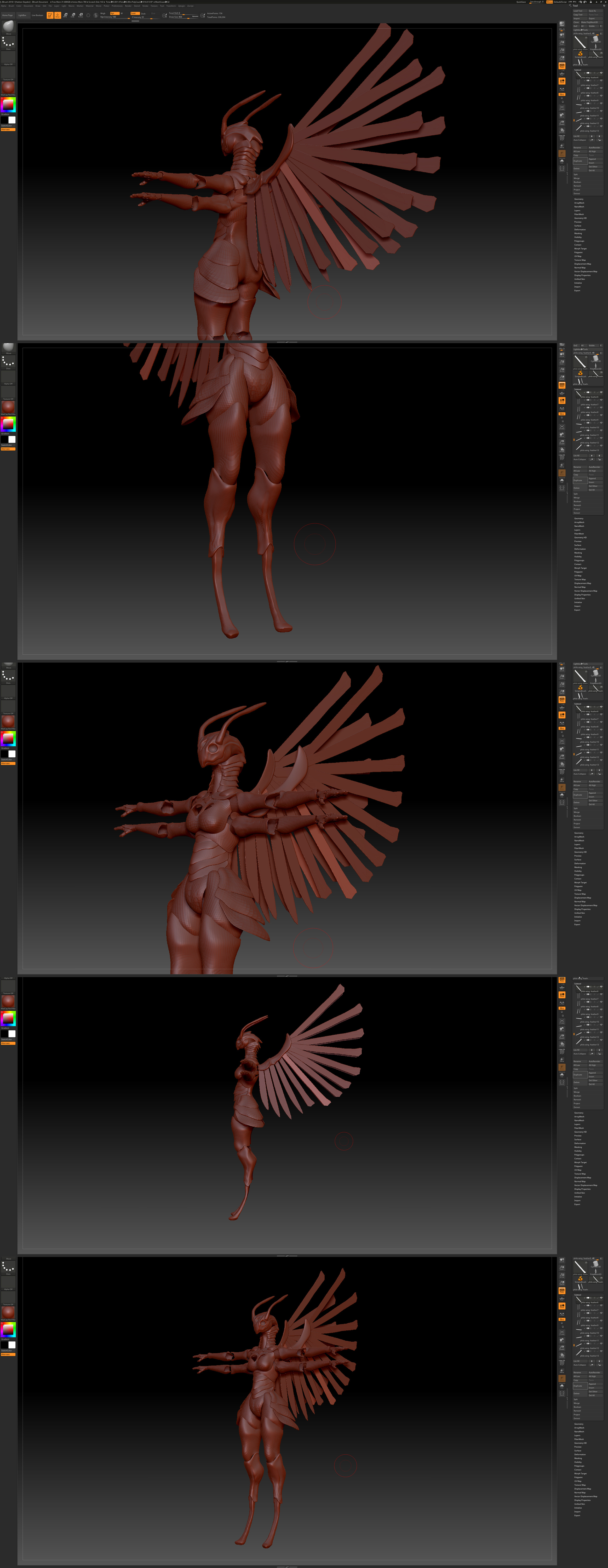
Task: Load previous UI layout icon
Action: point(581,2)
